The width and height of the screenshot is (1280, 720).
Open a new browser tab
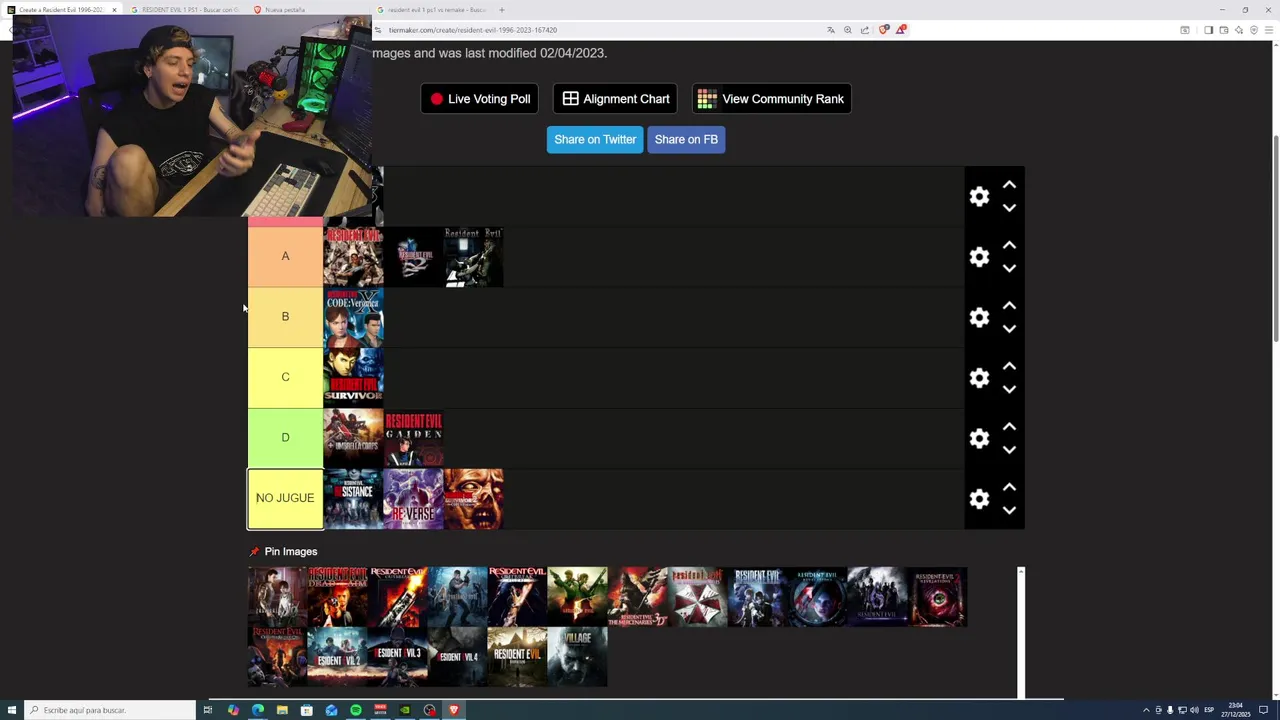pos(502,10)
